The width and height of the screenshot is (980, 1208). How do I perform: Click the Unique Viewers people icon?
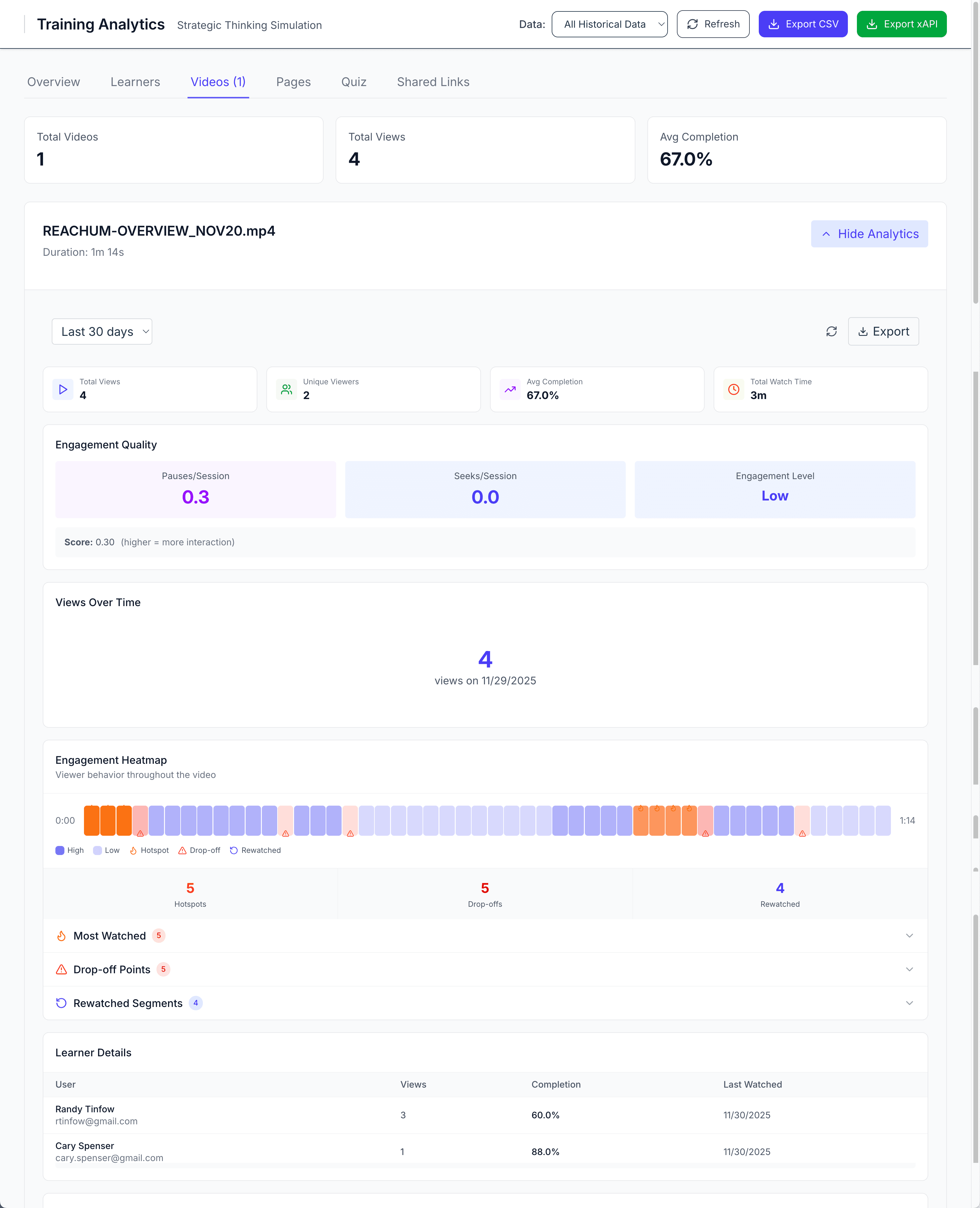(x=287, y=389)
